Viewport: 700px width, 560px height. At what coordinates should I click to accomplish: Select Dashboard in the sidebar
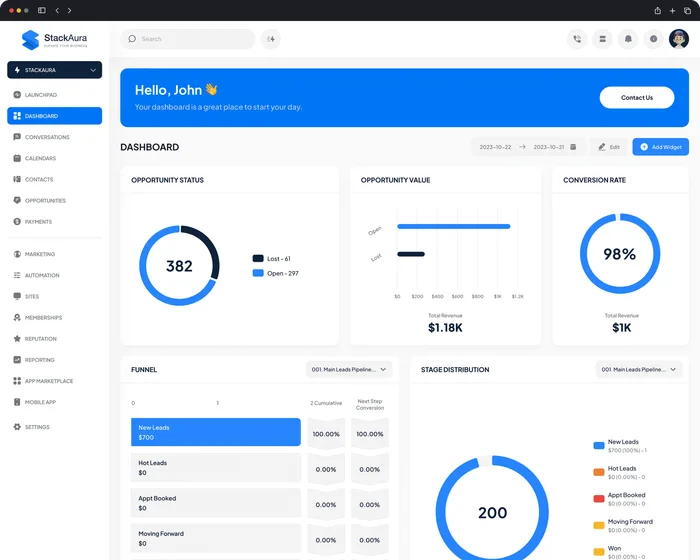(54, 116)
